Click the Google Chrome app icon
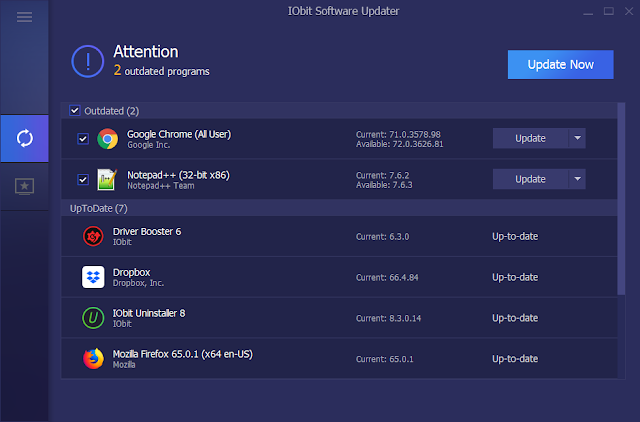Screen dimensions: 640x422 107,139
